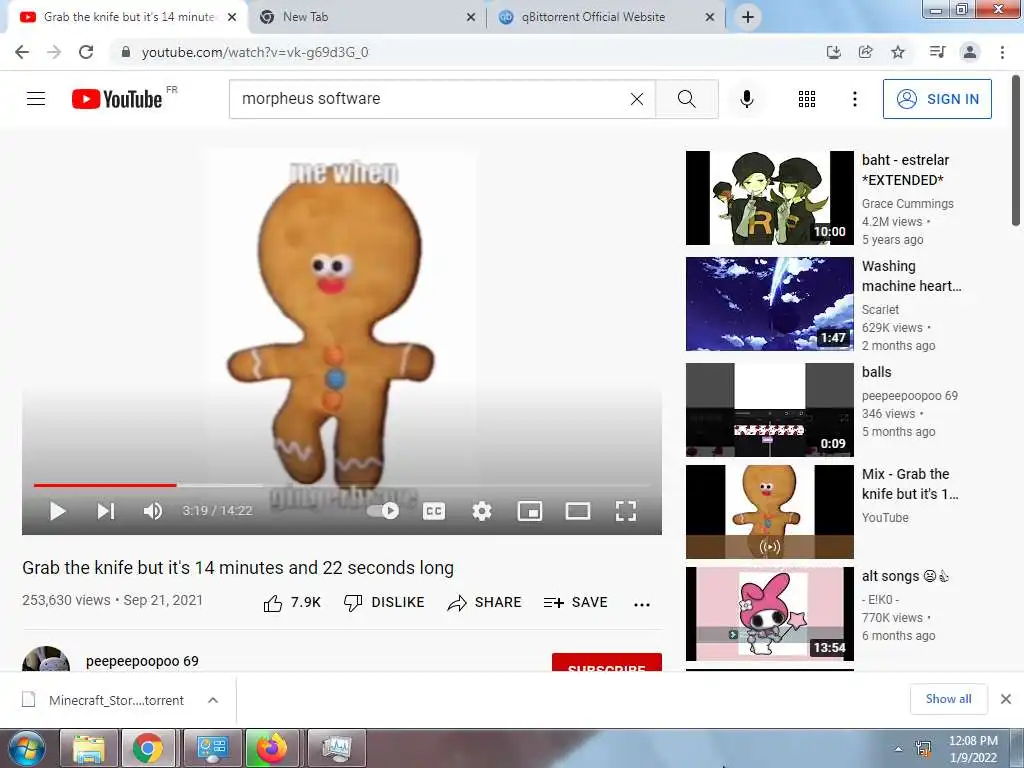The width and height of the screenshot is (1024, 768).
Task: Mute the video volume
Action: coord(152,511)
